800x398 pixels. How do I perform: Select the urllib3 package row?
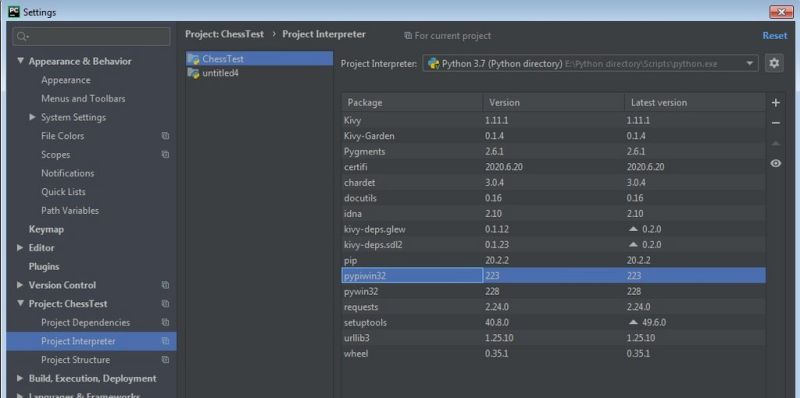tap(554, 338)
